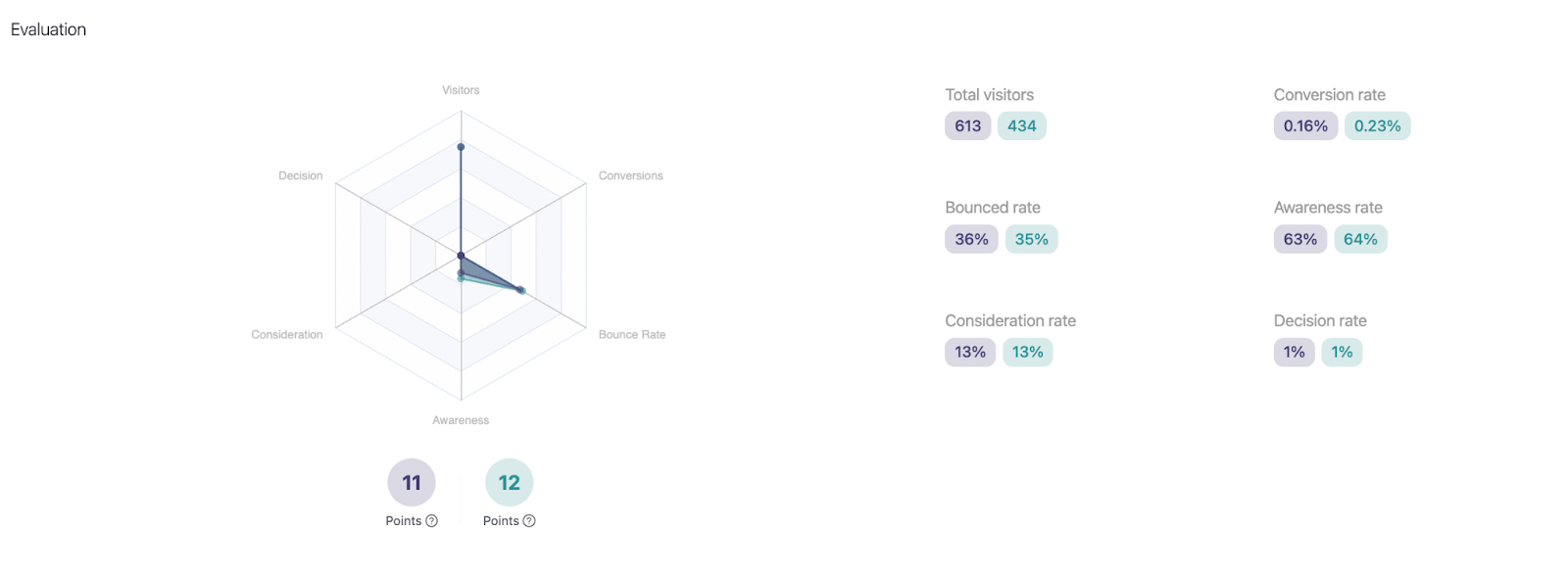The width and height of the screenshot is (1568, 578).
Task: Select the Evaluation heading
Action: 47,29
